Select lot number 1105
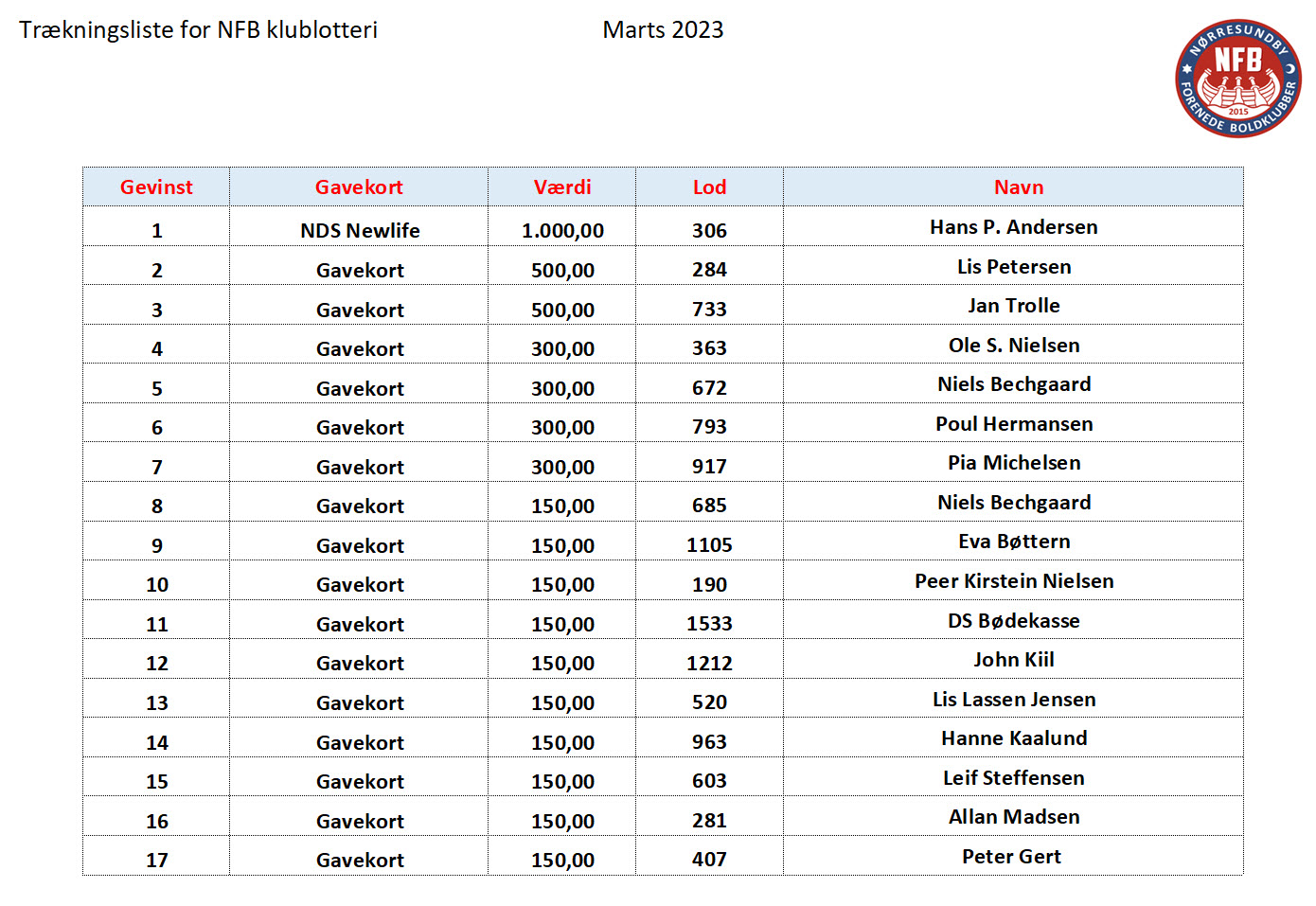This screenshot has height=906, width=1316. pos(709,545)
